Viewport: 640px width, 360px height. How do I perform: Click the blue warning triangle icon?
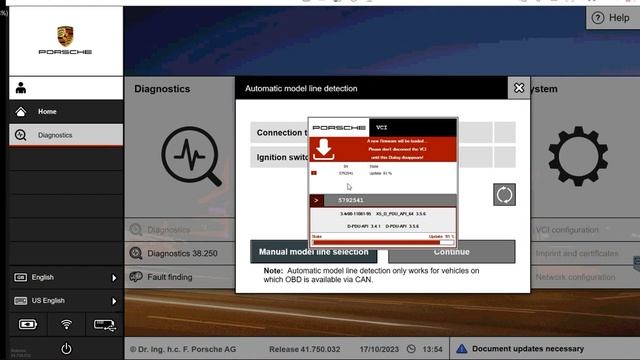pyautogui.click(x=462, y=349)
